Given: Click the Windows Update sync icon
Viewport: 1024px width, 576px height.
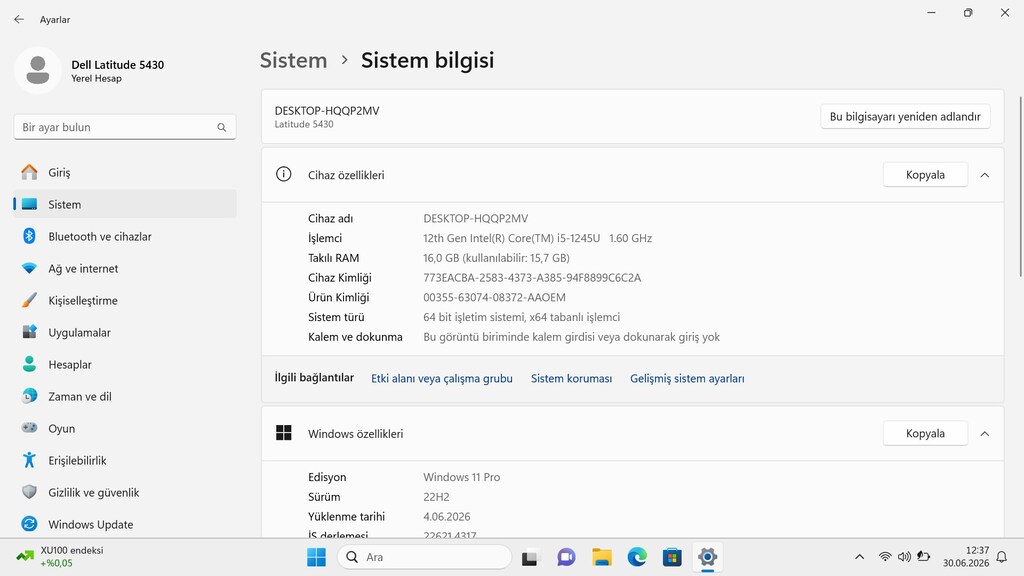Looking at the screenshot, I should pyautogui.click(x=29, y=524).
